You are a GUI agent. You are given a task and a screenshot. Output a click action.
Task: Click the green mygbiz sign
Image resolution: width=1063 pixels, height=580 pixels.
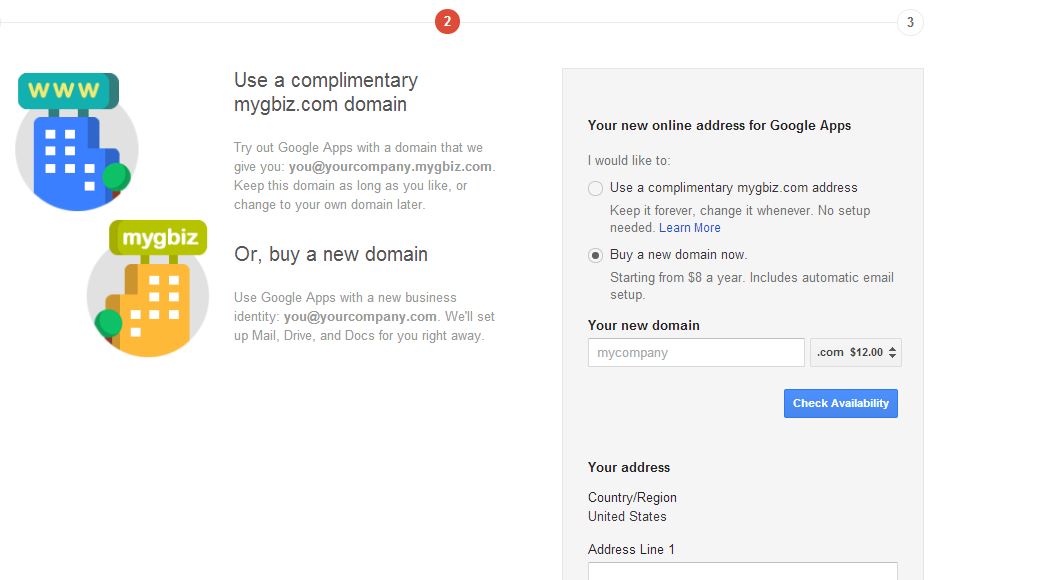tap(158, 239)
